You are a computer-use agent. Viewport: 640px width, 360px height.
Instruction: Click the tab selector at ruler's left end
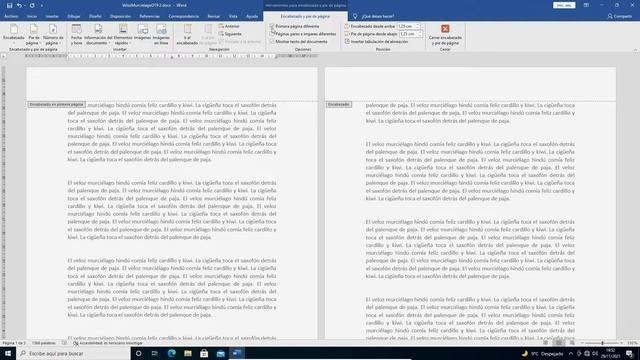[3, 56]
